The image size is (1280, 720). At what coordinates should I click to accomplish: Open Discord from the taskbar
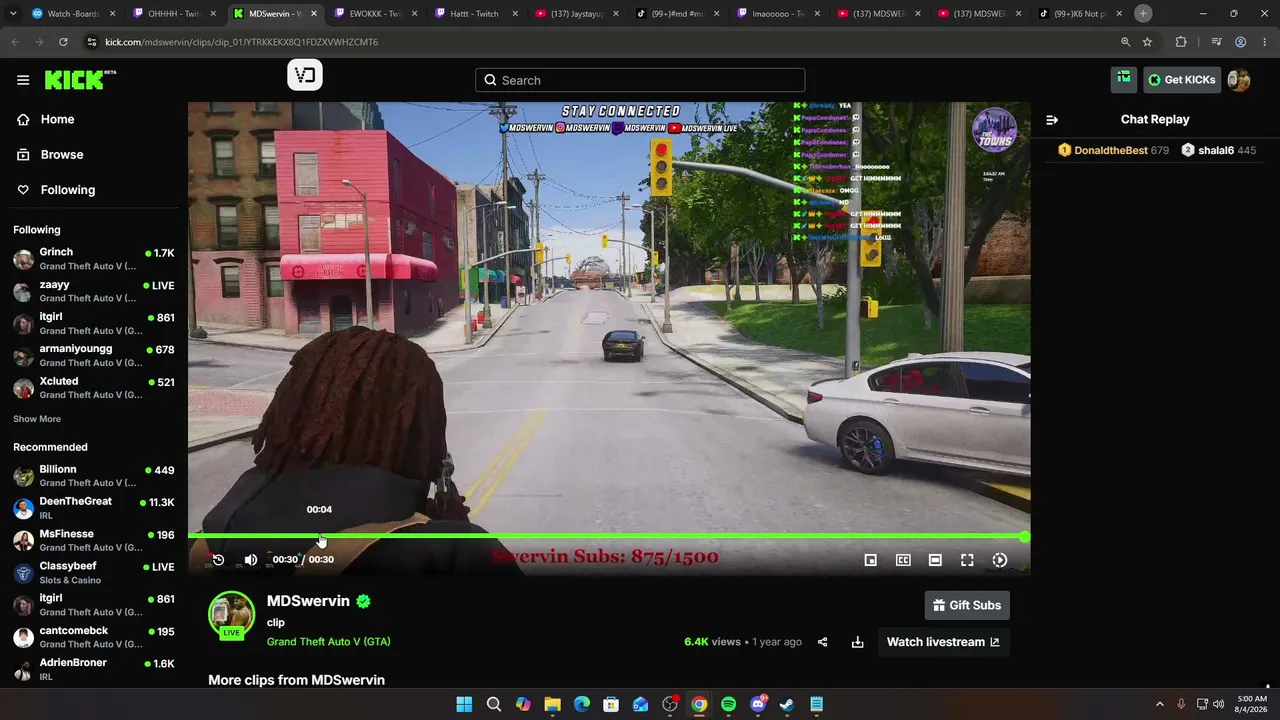758,704
